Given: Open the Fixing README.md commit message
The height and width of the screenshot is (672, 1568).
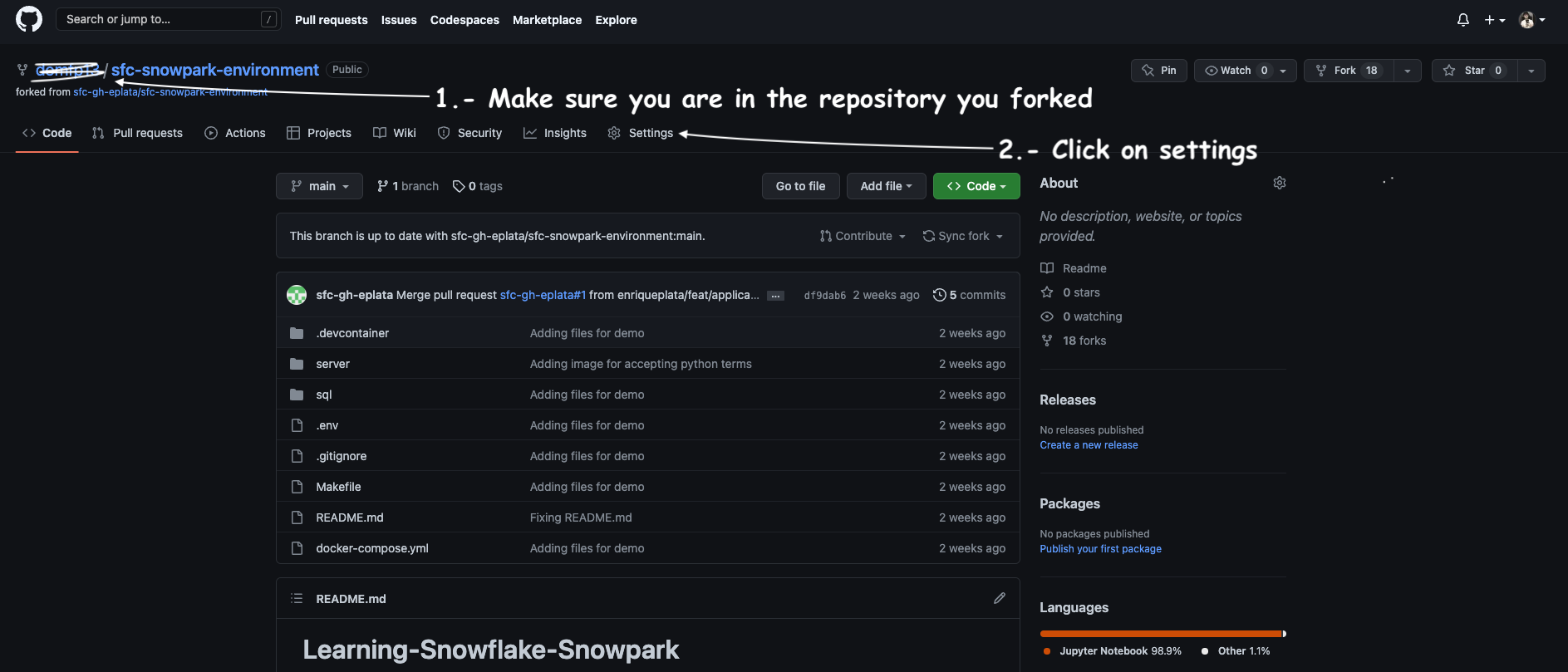Looking at the screenshot, I should pyautogui.click(x=581, y=517).
